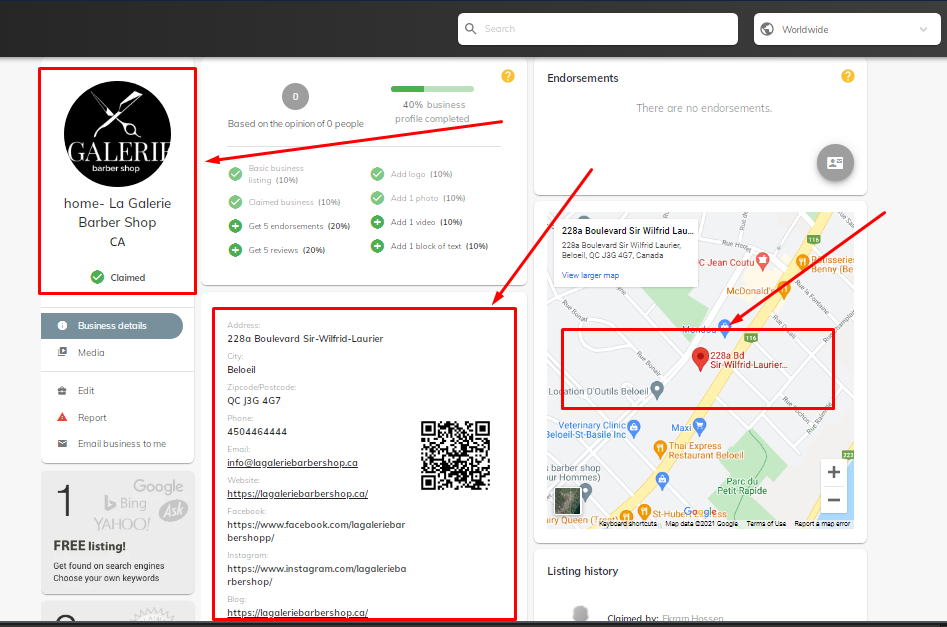The image size is (947, 627).
Task: Click the contact card floating icon in Endorsements
Action: [x=835, y=162]
